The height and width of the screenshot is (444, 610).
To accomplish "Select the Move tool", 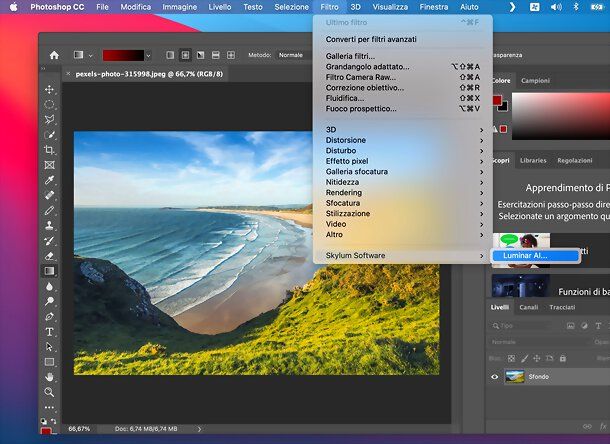I will [49, 90].
